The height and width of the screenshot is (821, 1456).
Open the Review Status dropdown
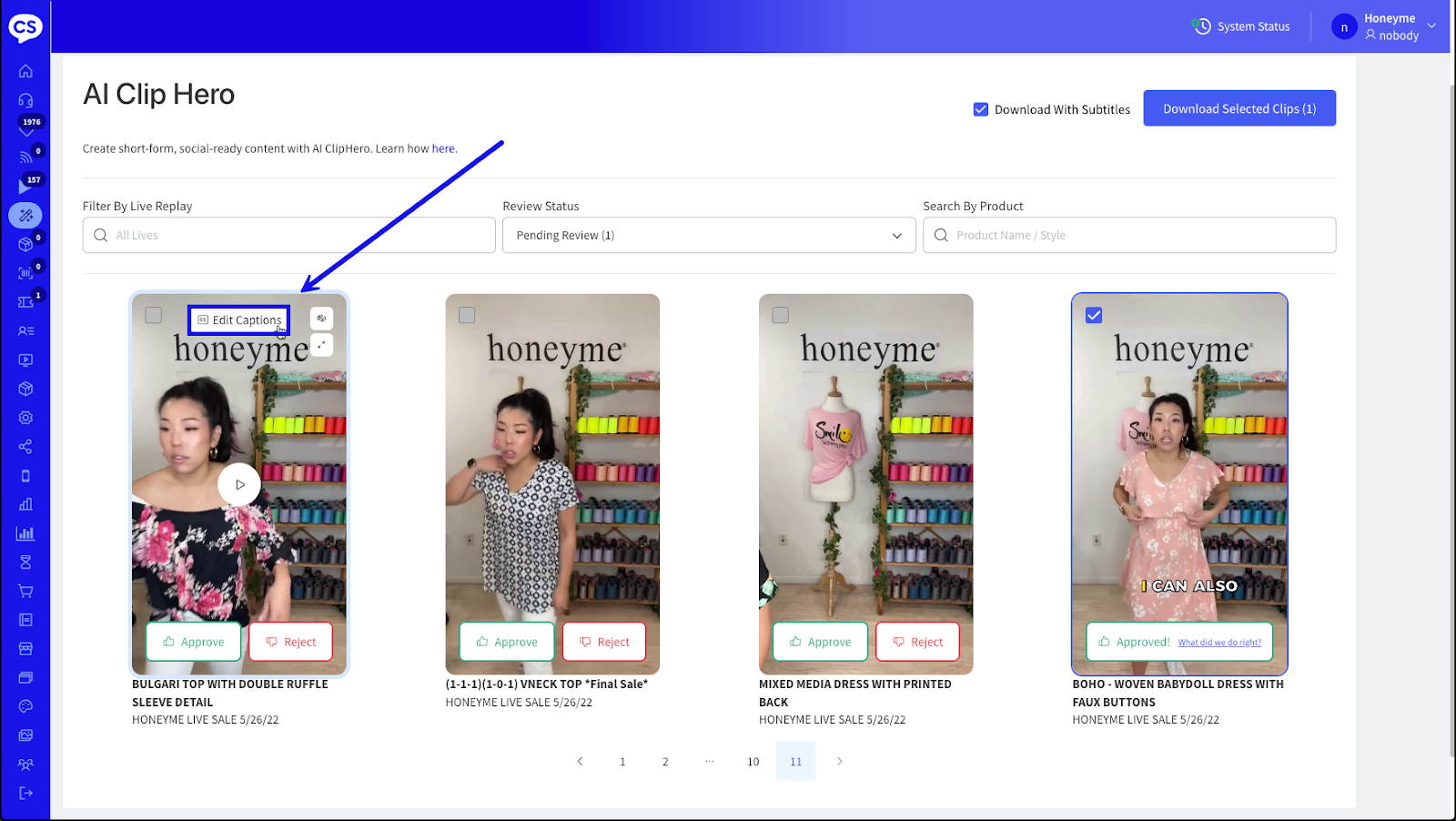[708, 235]
